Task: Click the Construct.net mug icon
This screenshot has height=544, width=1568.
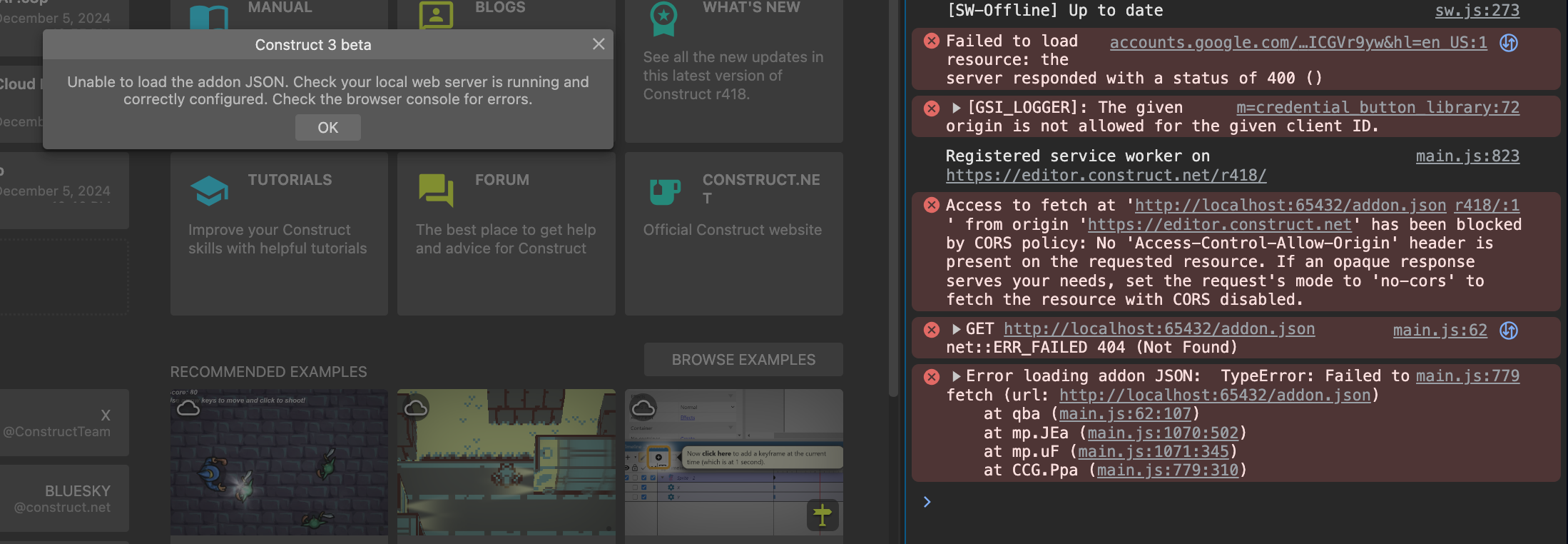Action: (665, 191)
